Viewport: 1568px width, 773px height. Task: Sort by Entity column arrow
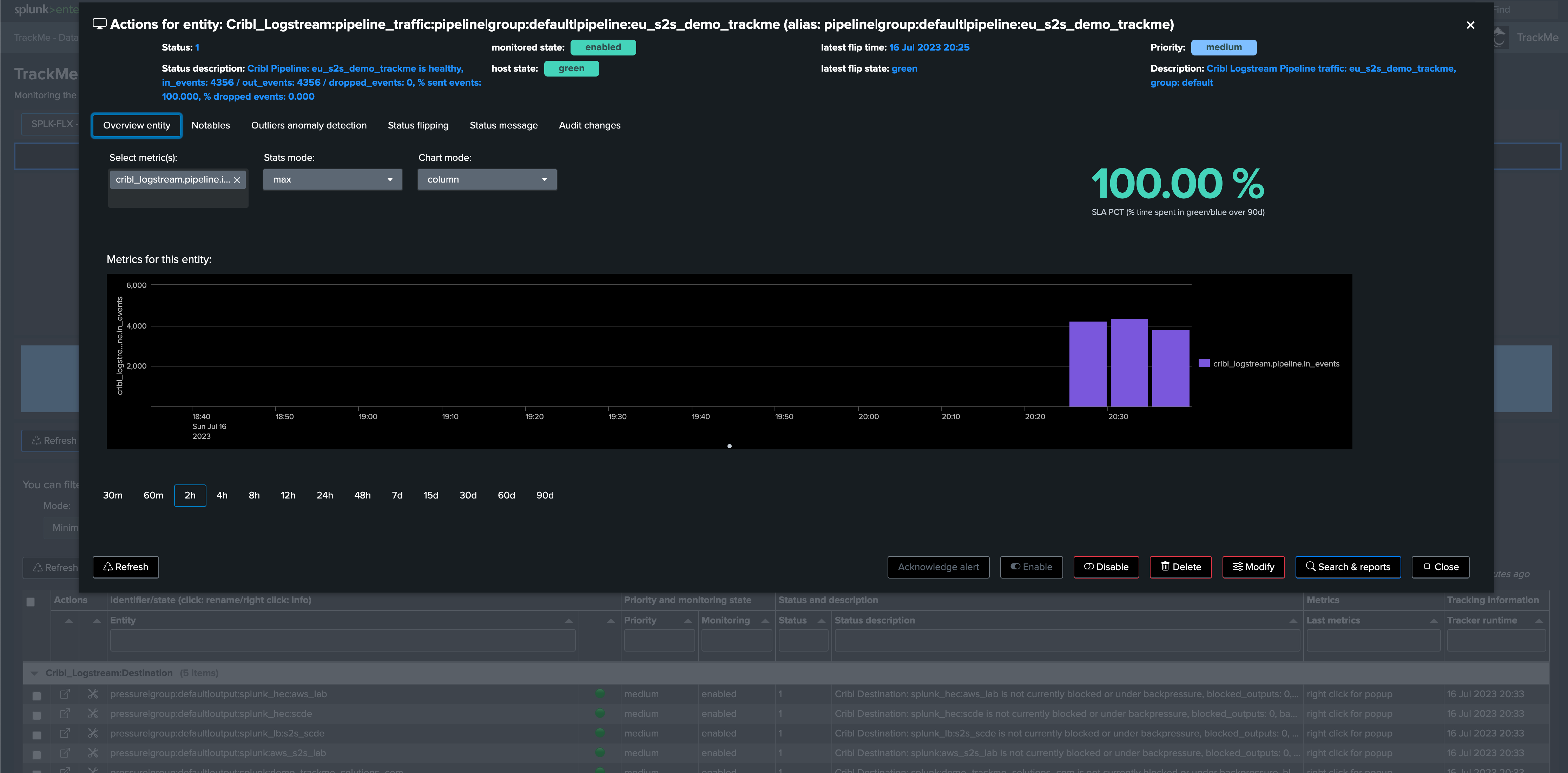pyautogui.click(x=568, y=621)
